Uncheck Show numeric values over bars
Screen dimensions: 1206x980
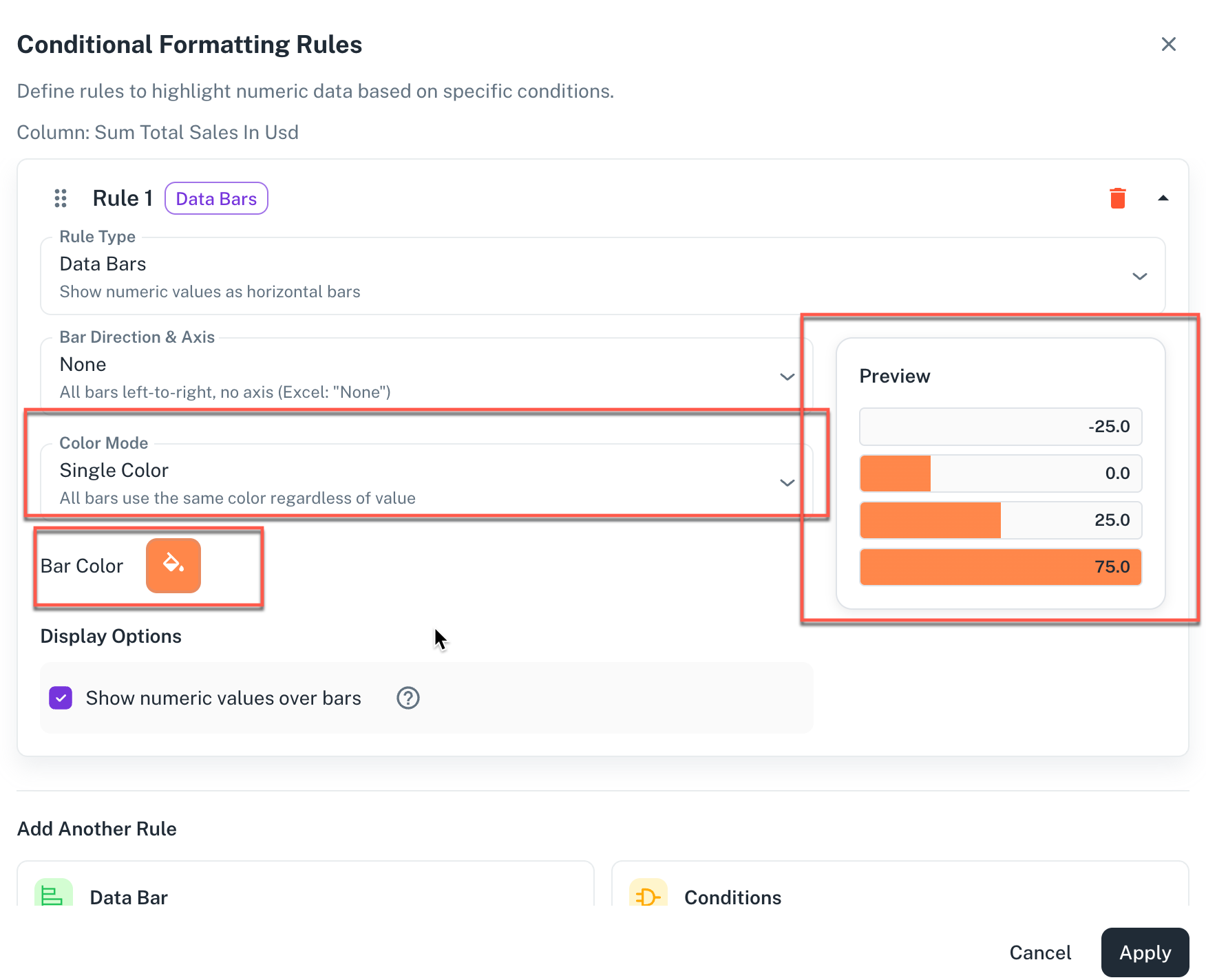(x=61, y=698)
